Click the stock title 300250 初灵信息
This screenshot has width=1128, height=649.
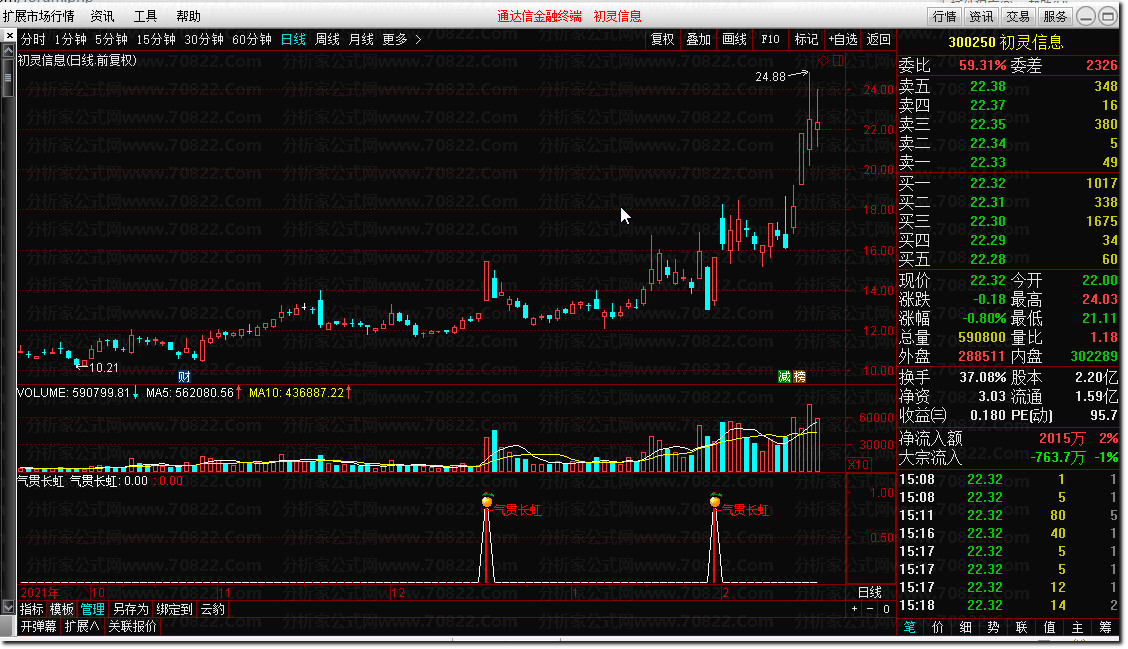pos(1006,42)
